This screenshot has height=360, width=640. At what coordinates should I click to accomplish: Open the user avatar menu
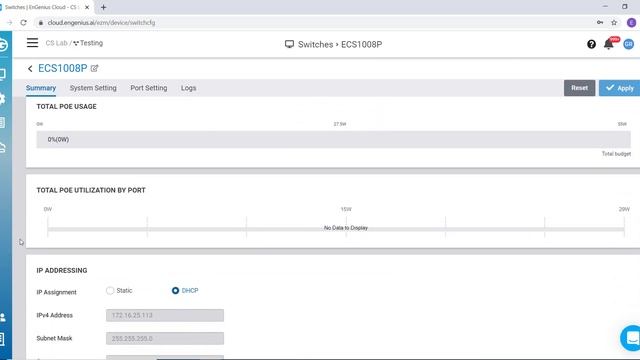[x=629, y=44]
